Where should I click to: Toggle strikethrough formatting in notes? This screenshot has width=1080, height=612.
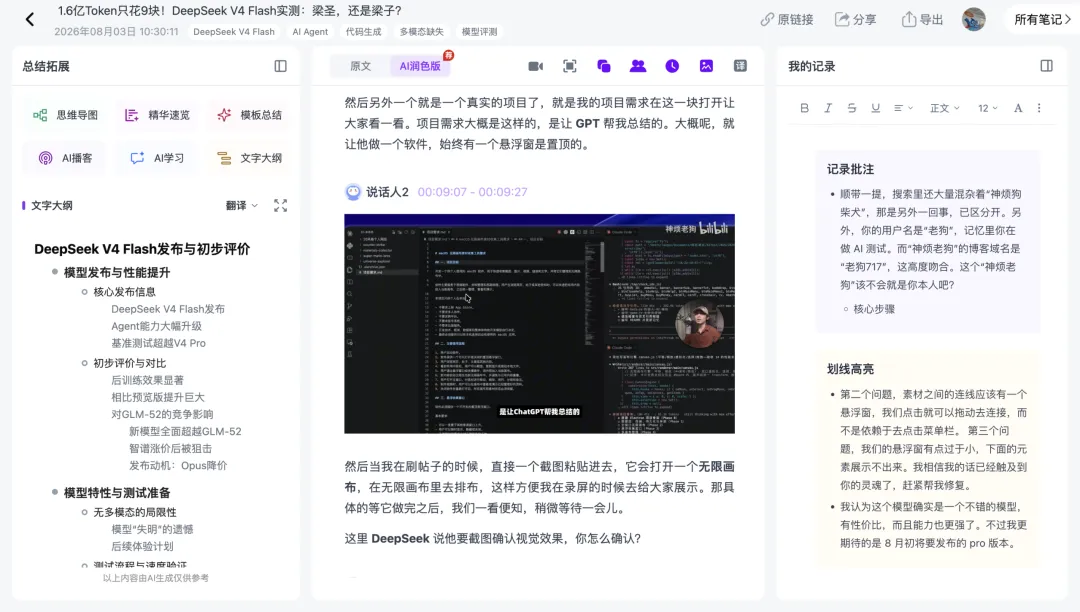tap(851, 108)
